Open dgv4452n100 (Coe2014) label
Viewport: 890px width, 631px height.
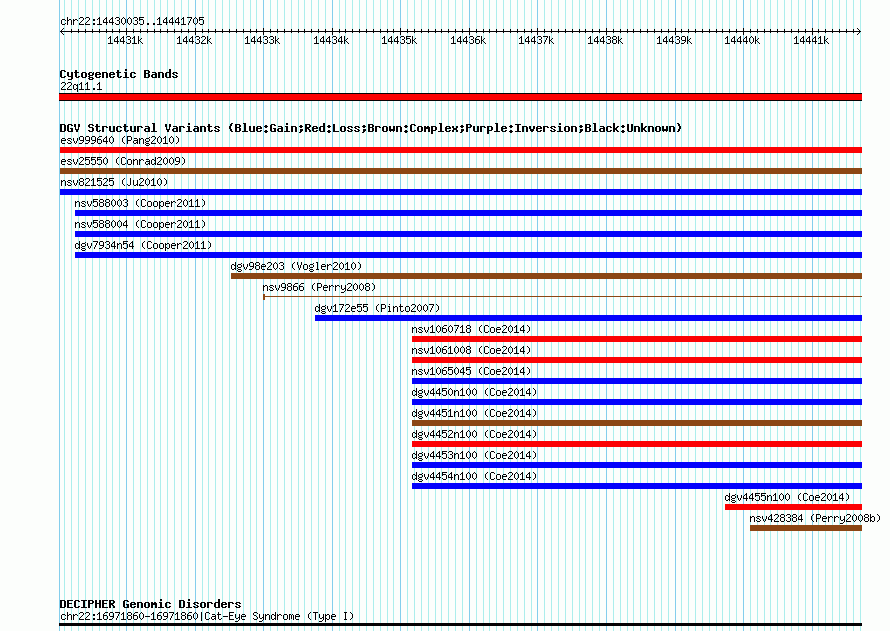point(474,434)
